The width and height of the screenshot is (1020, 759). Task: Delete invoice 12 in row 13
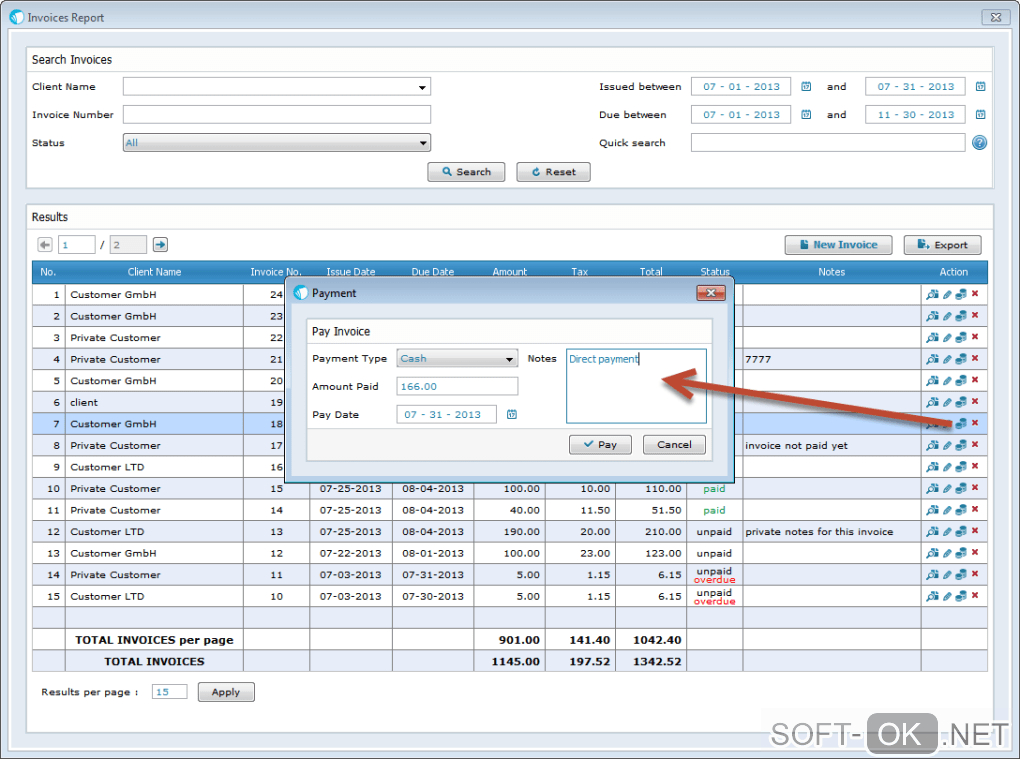[x=975, y=552]
